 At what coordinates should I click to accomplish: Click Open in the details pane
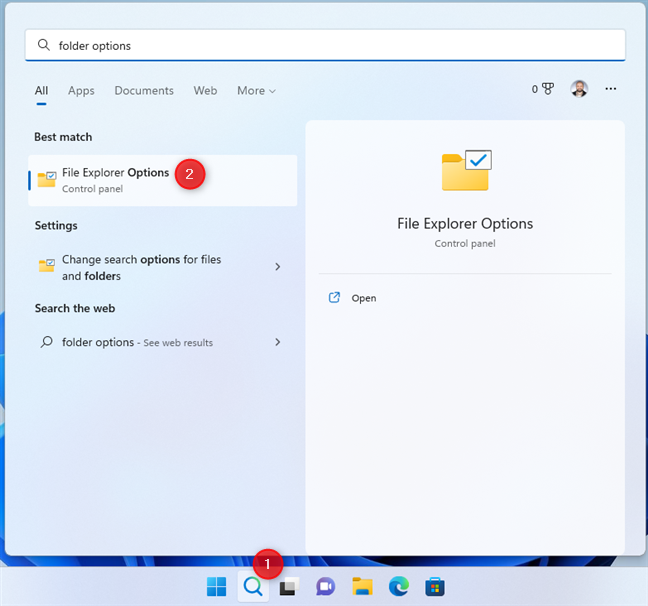coord(364,298)
